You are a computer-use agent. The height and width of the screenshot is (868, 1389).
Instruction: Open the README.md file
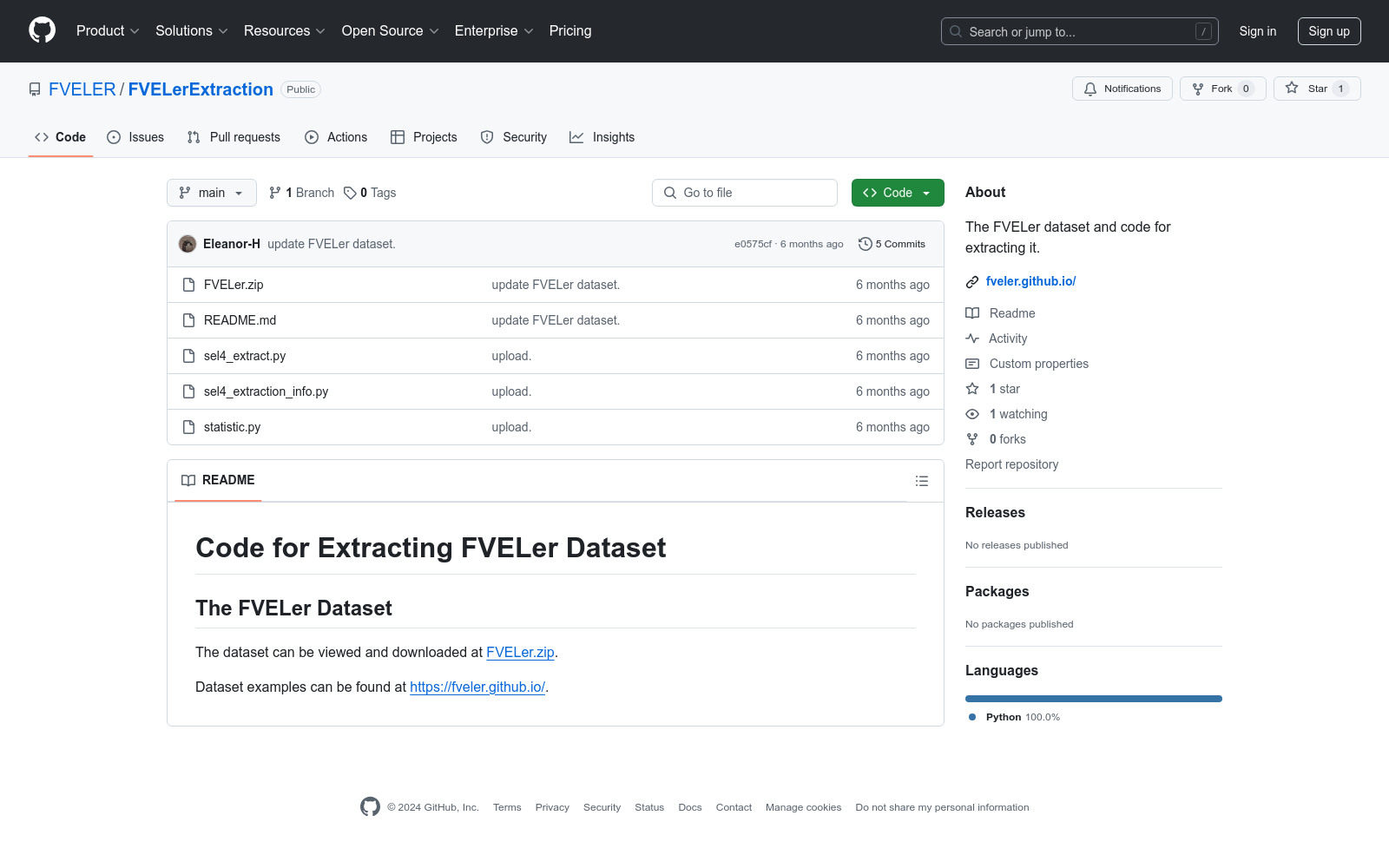(240, 320)
